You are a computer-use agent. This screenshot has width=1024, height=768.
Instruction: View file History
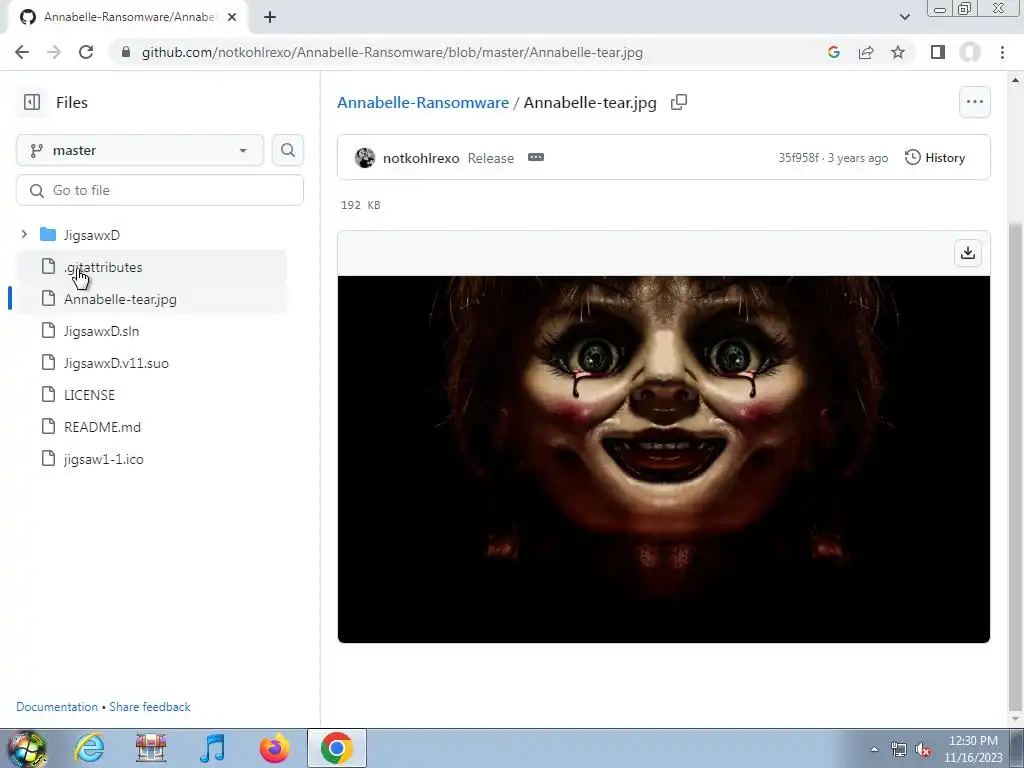[x=935, y=157]
